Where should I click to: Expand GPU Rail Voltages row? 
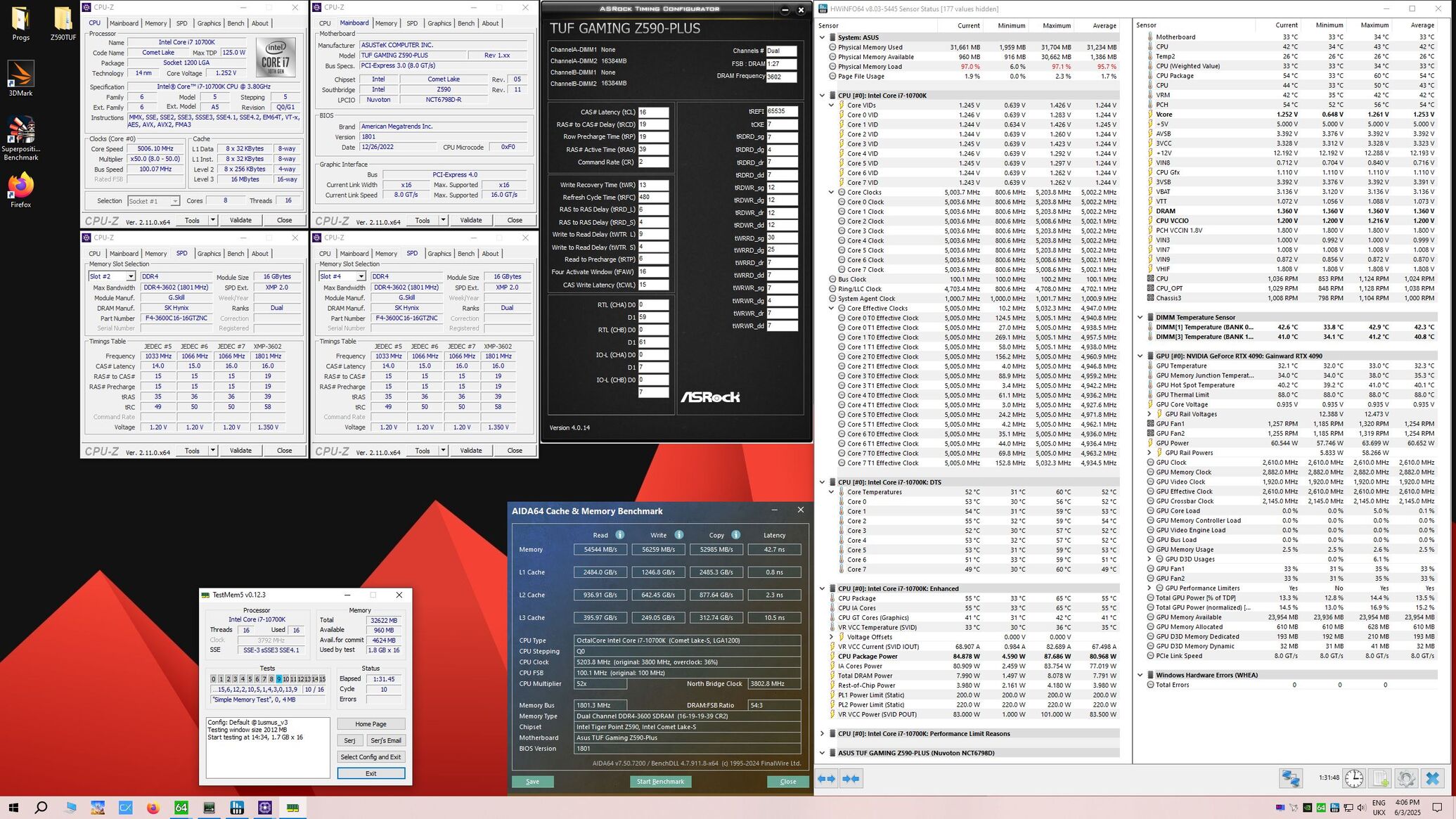pyautogui.click(x=1149, y=414)
